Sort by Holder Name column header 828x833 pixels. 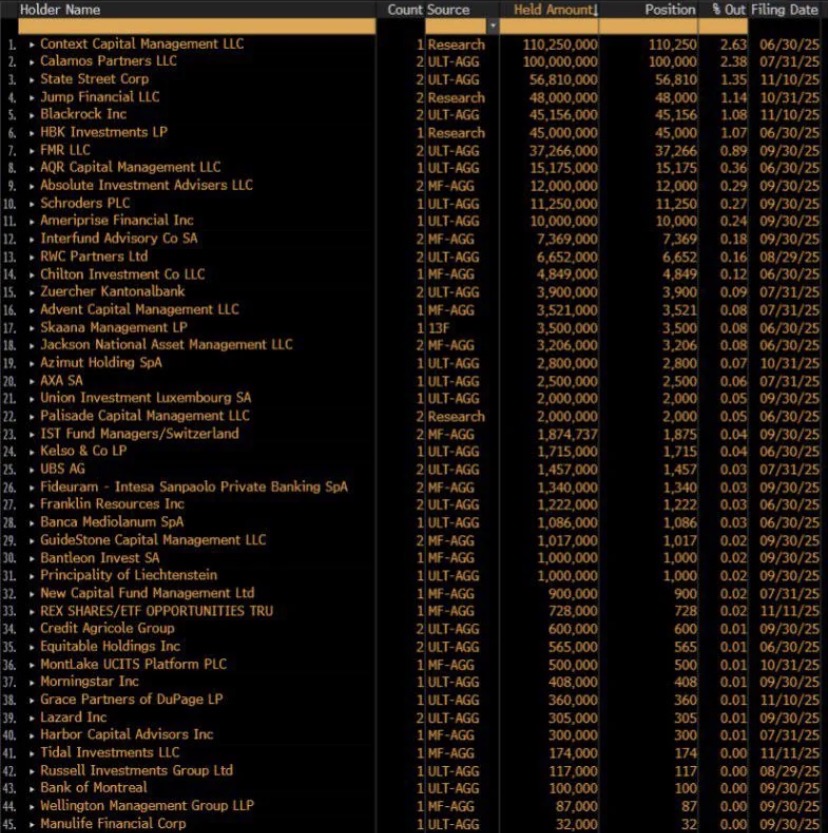(x=60, y=9)
